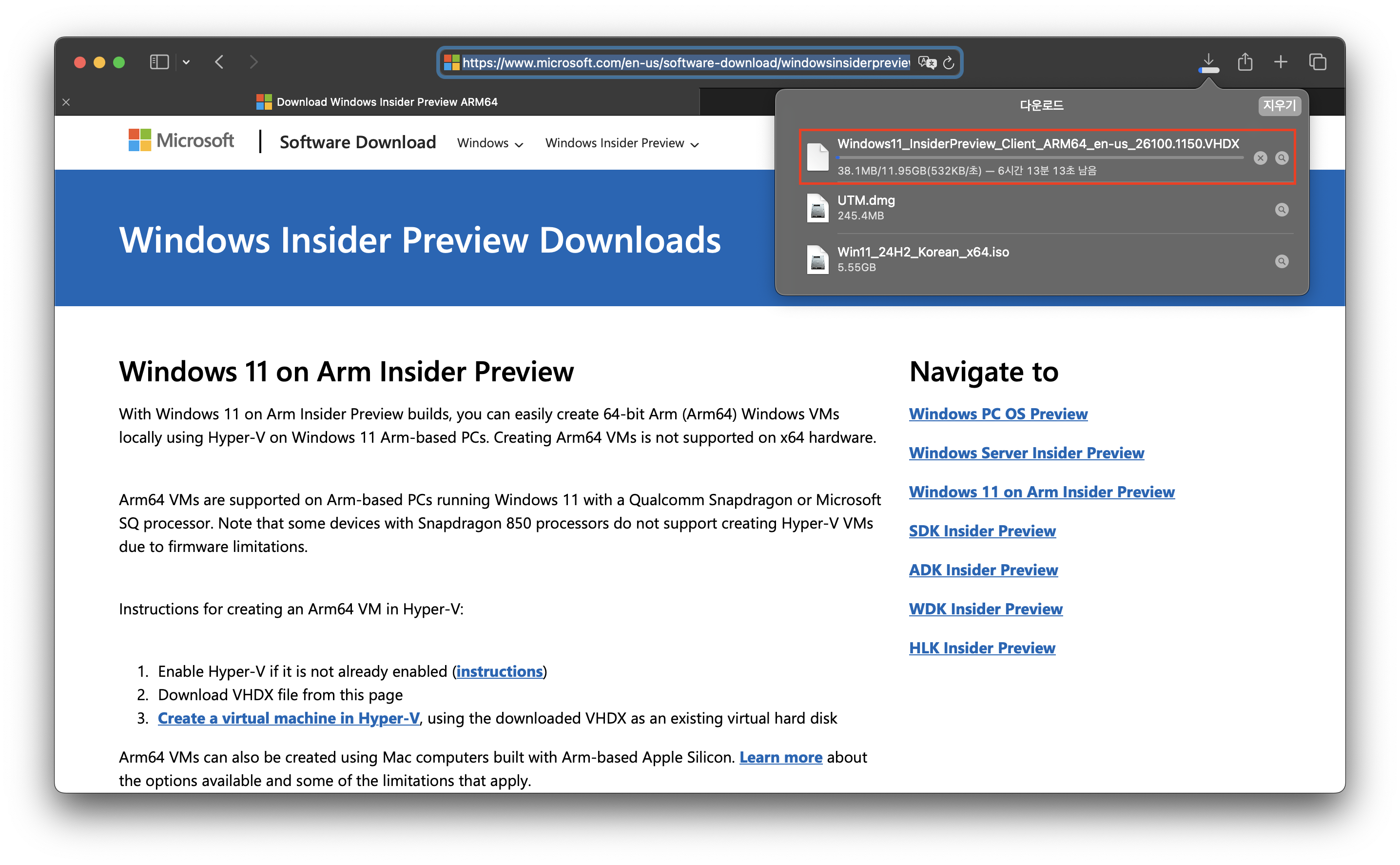Go forward to the next page
The width and height of the screenshot is (1400, 865).
click(254, 62)
